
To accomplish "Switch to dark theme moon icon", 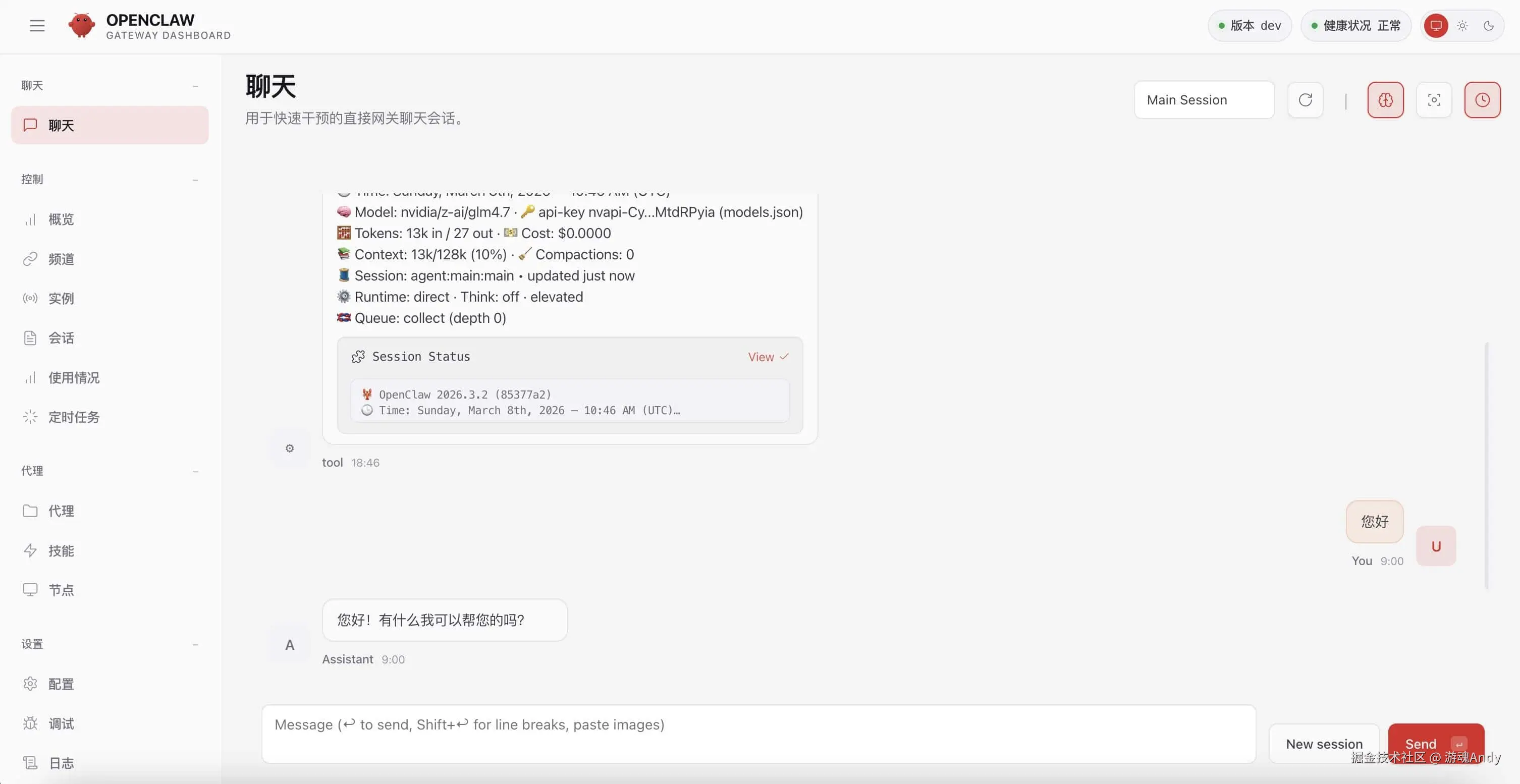I will coord(1489,25).
